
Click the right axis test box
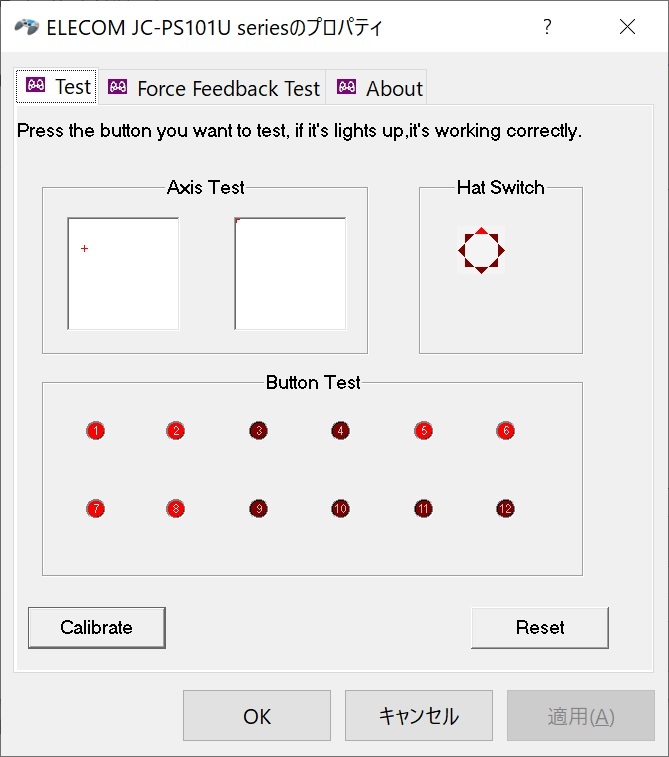tap(290, 274)
